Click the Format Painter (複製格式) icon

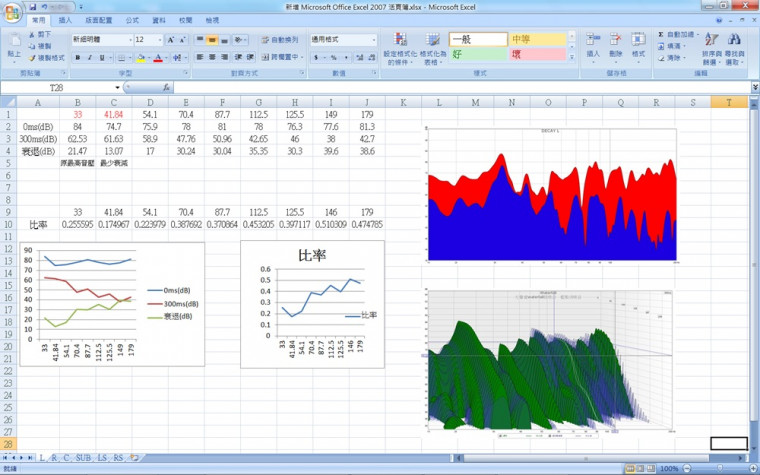click(x=49, y=58)
